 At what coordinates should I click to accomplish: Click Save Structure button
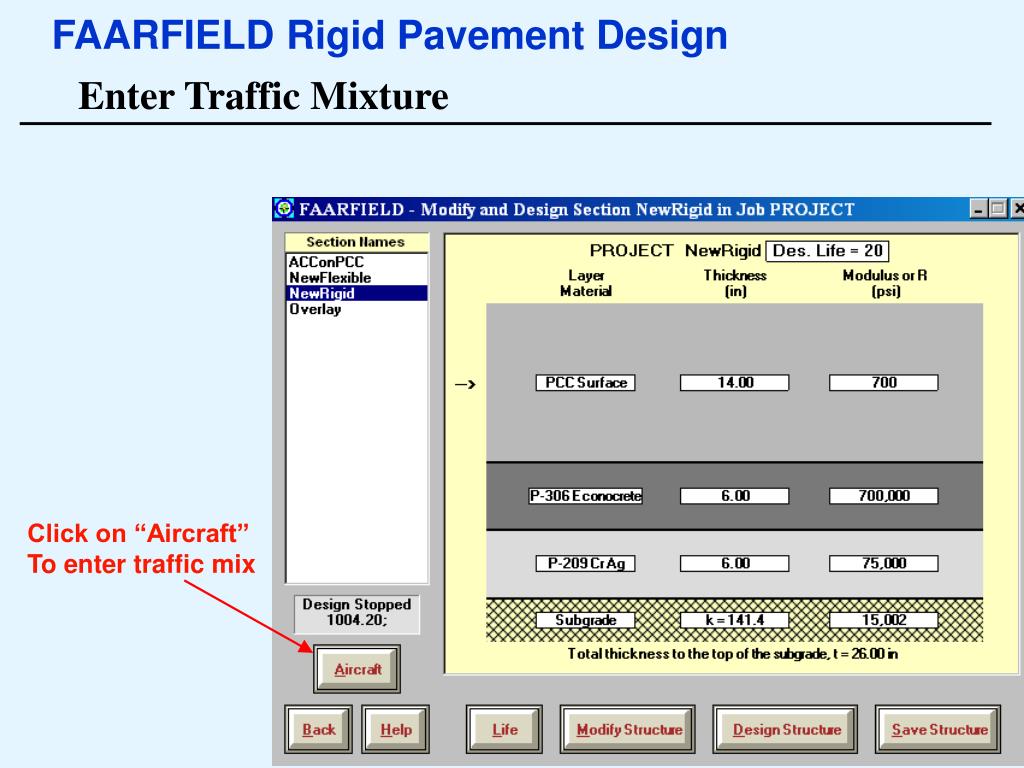[x=938, y=729]
